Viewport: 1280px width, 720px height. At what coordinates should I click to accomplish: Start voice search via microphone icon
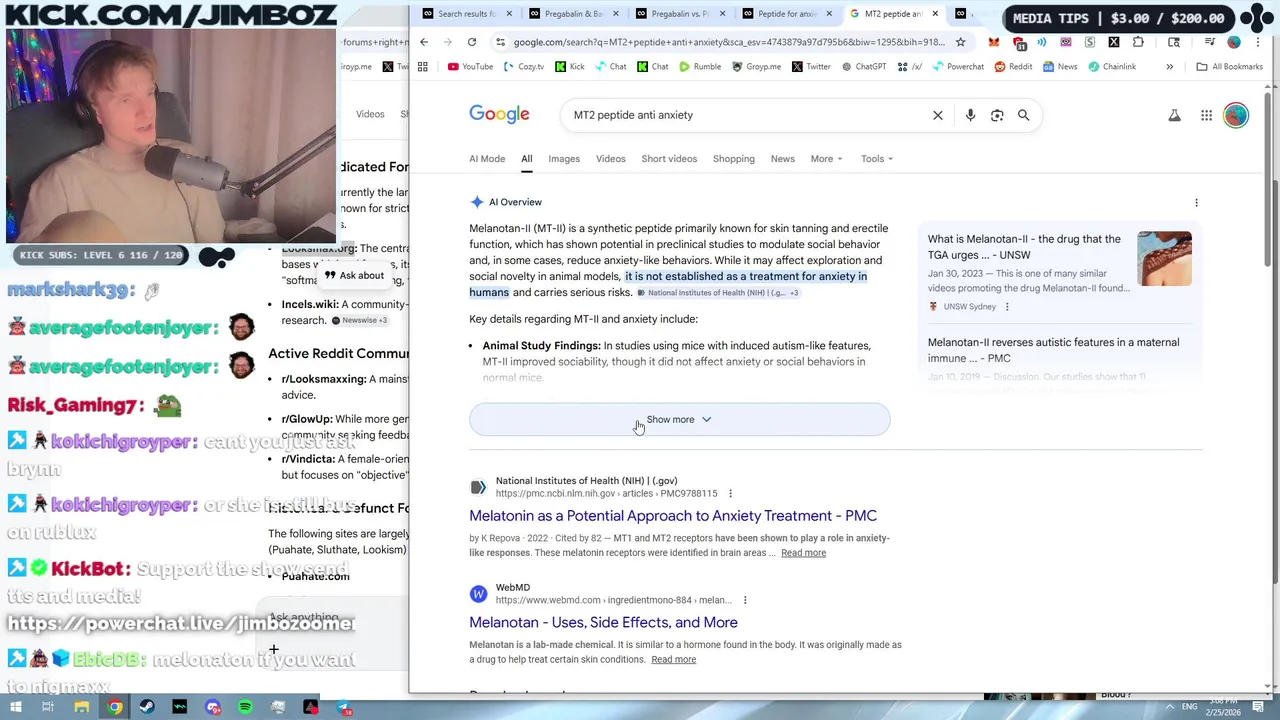(970, 115)
